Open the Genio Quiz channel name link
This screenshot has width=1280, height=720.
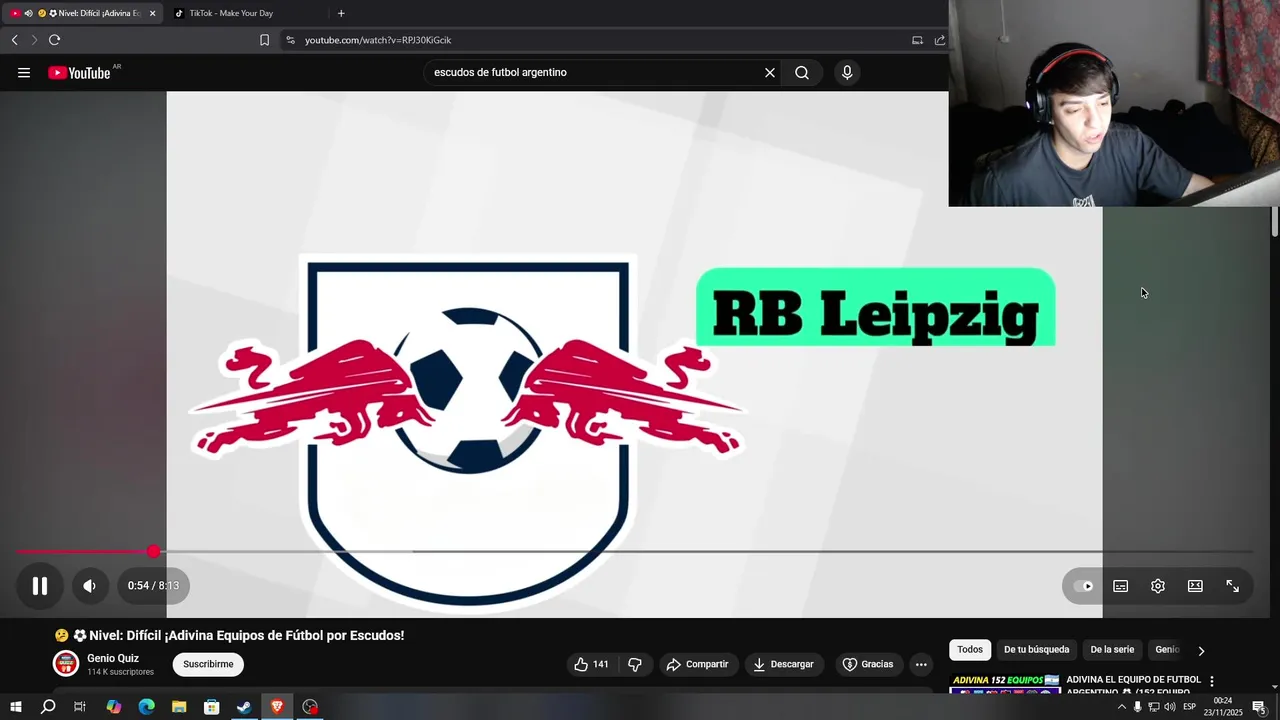click(113, 658)
